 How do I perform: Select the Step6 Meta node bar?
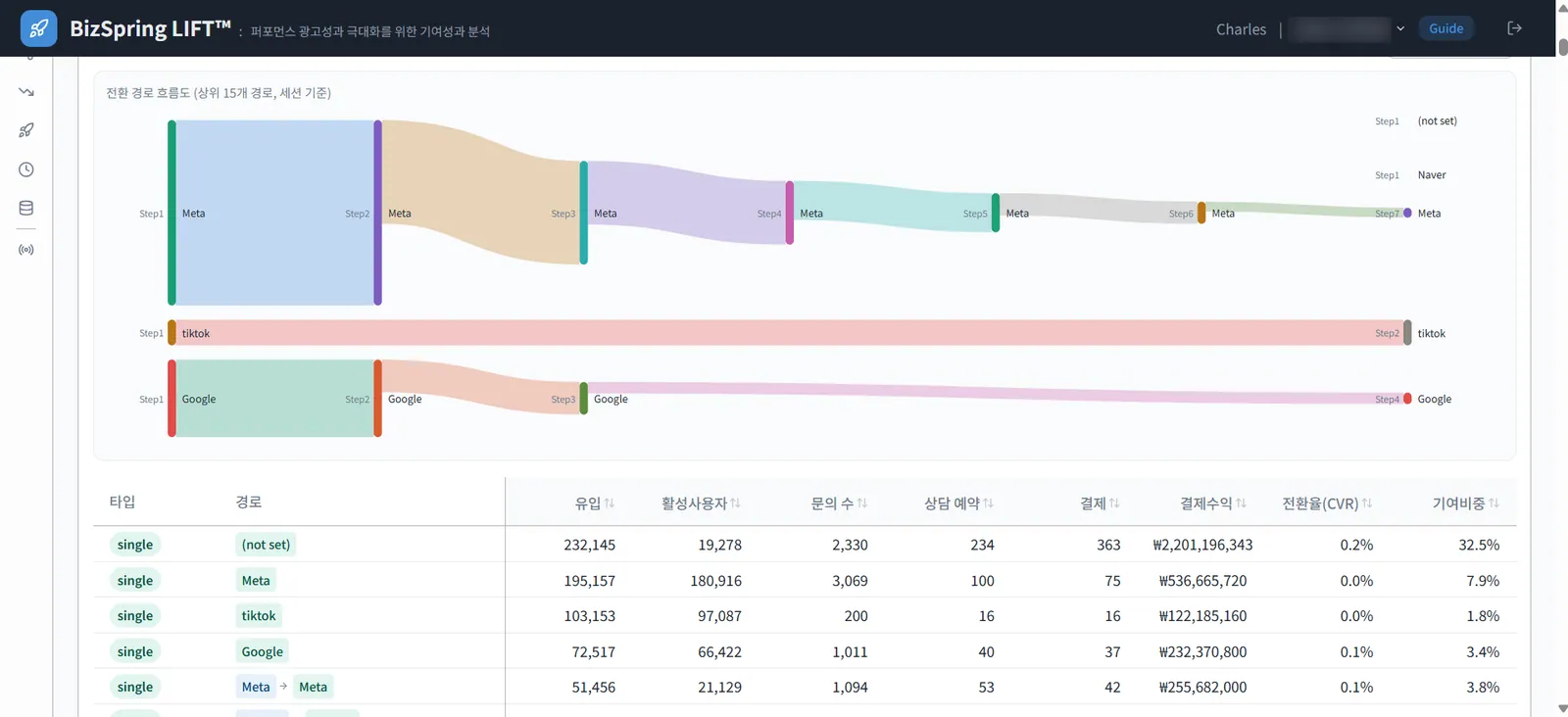click(1200, 213)
